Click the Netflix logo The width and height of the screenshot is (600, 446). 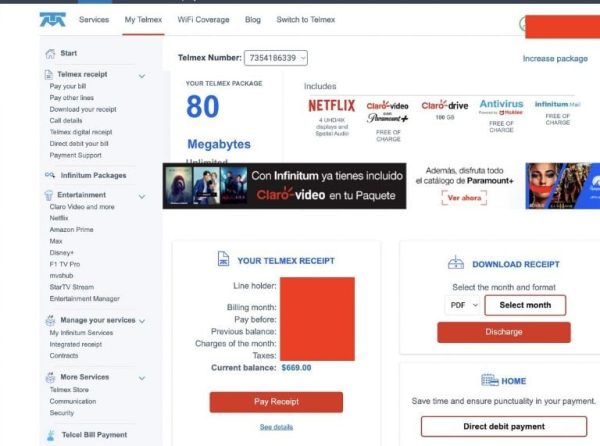click(332, 106)
